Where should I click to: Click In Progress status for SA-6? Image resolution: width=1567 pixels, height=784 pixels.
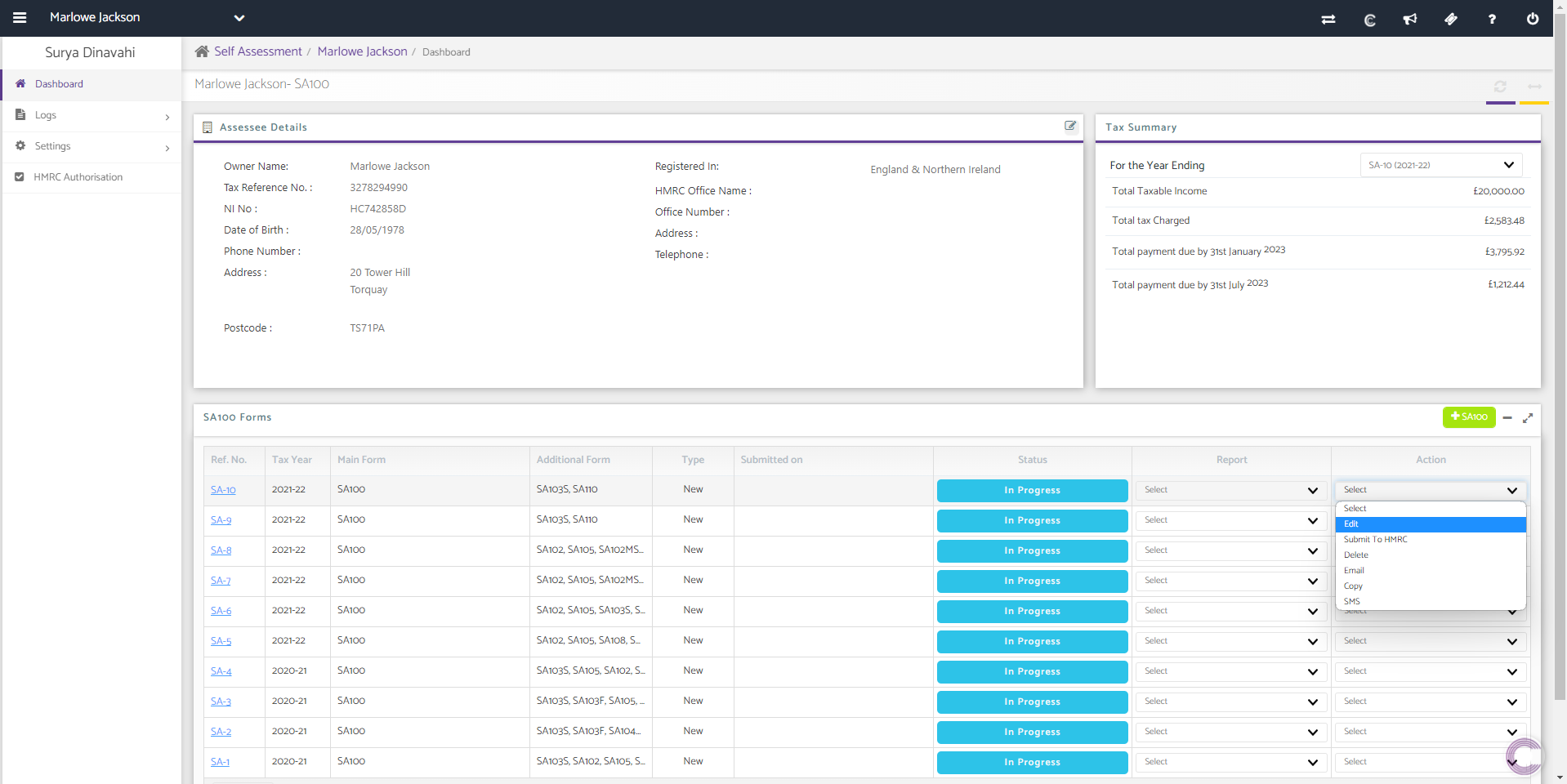[x=1032, y=611]
